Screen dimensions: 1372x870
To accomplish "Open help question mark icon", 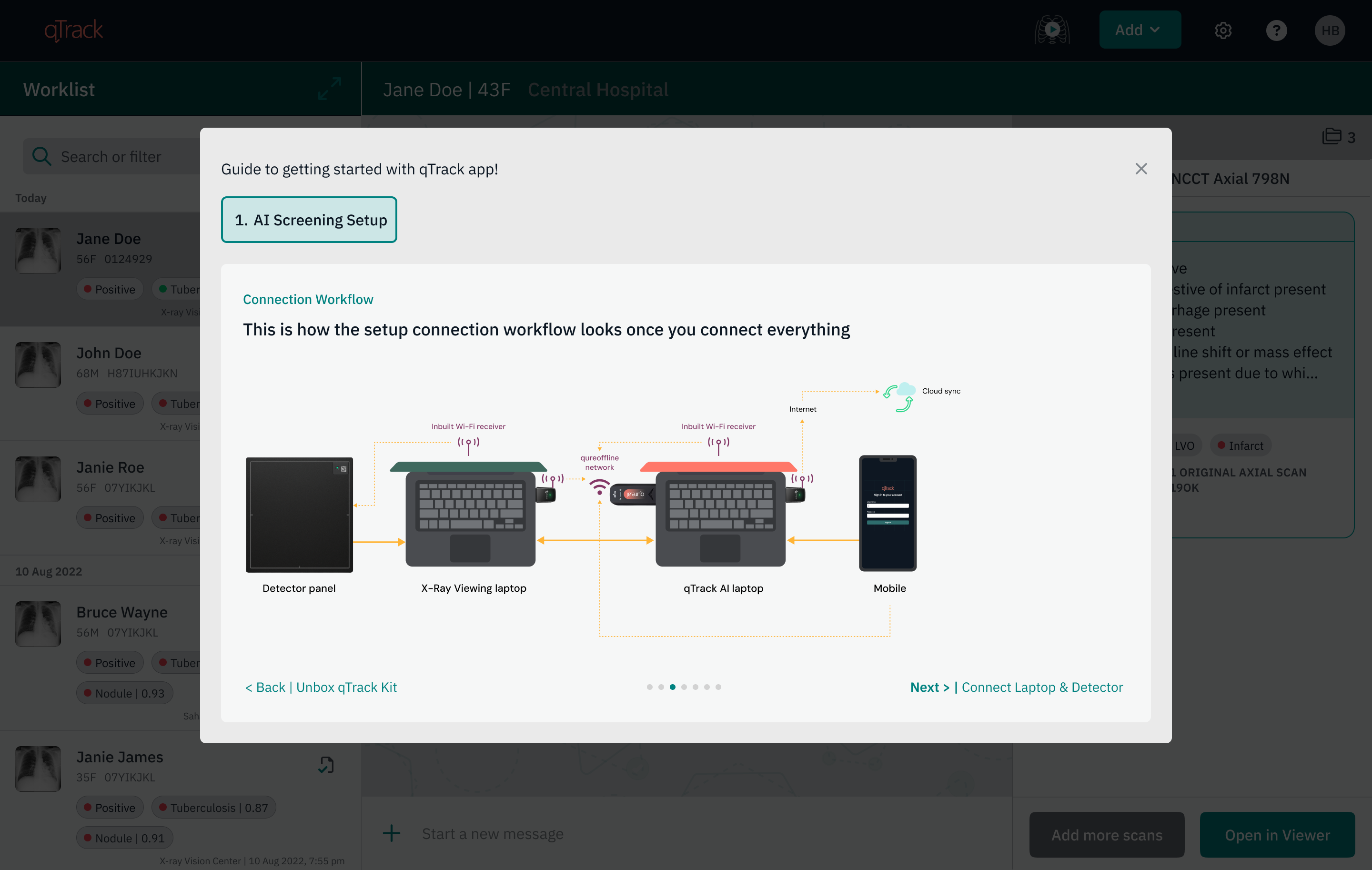I will [x=1276, y=30].
